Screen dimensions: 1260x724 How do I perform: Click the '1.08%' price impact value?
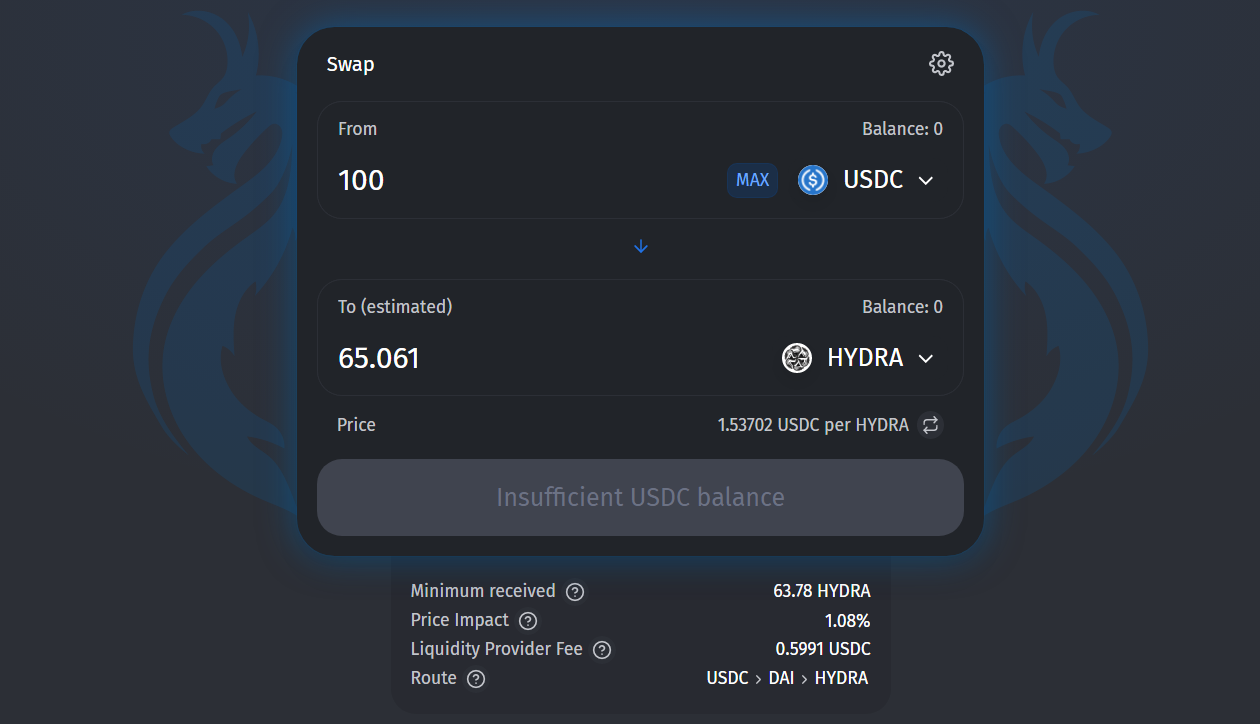tap(847, 620)
